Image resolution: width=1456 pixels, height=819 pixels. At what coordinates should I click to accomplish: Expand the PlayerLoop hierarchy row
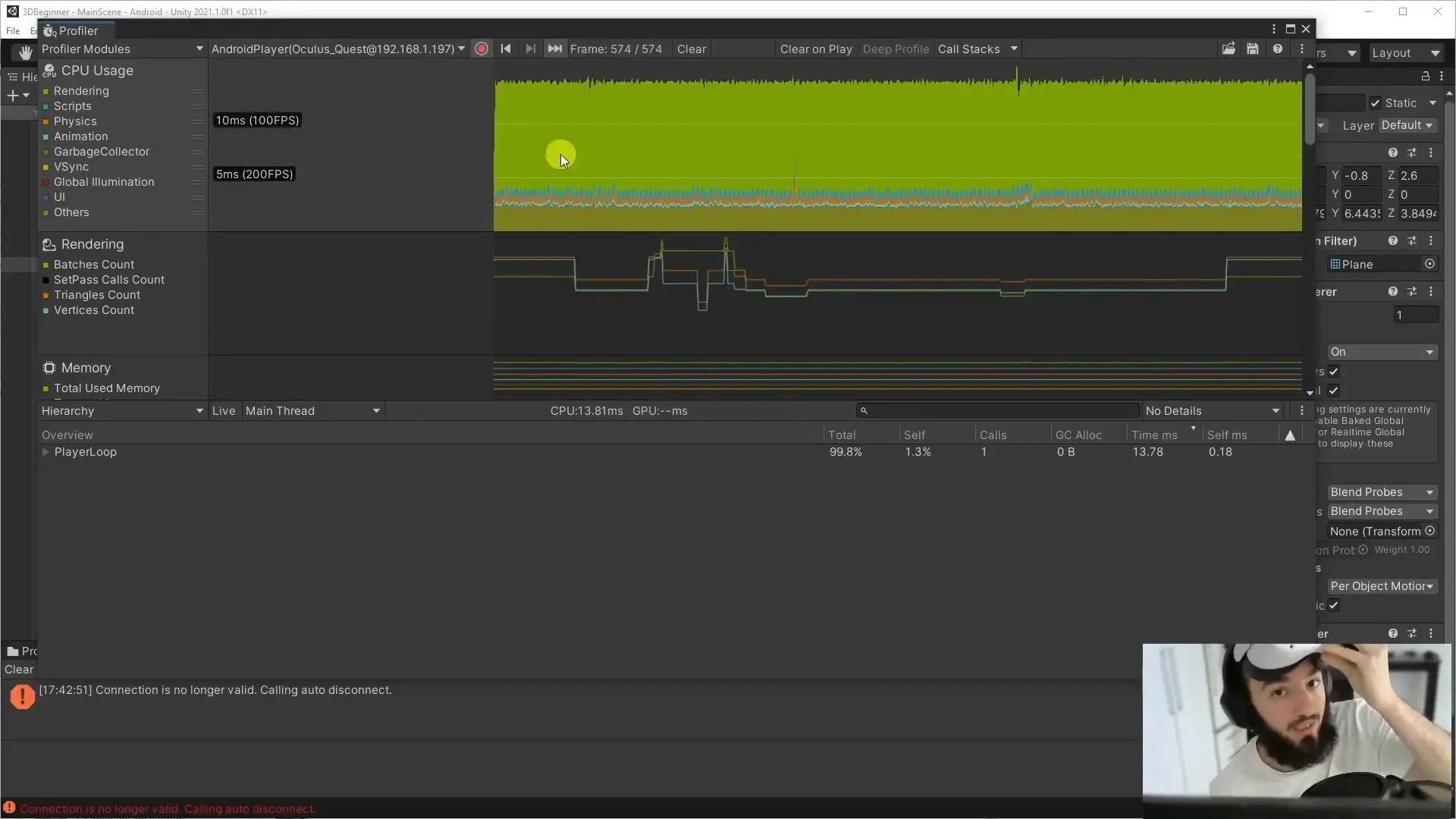pos(45,452)
